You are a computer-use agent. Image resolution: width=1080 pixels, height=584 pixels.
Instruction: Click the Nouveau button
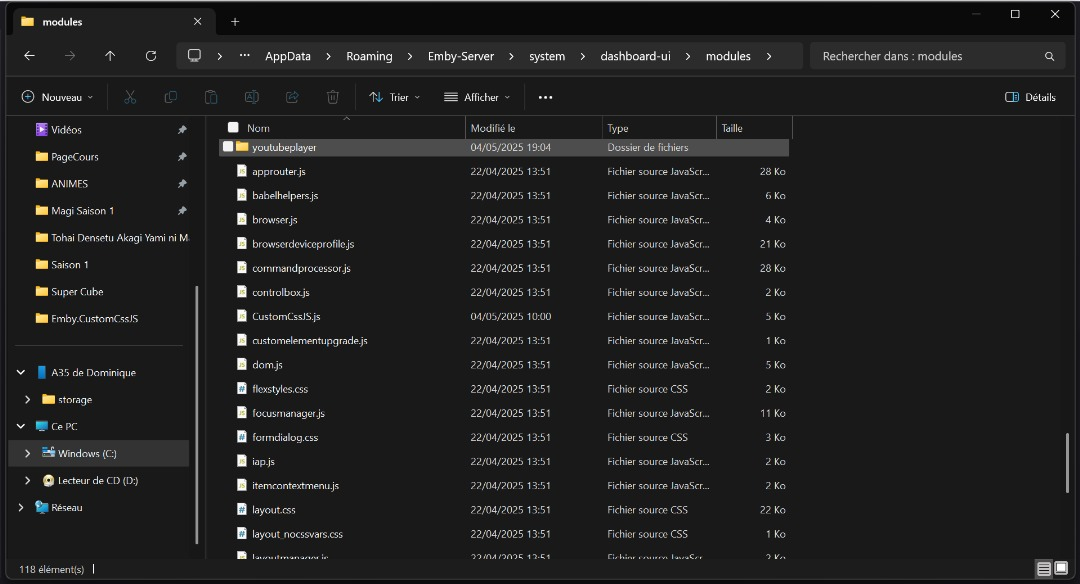(x=57, y=97)
